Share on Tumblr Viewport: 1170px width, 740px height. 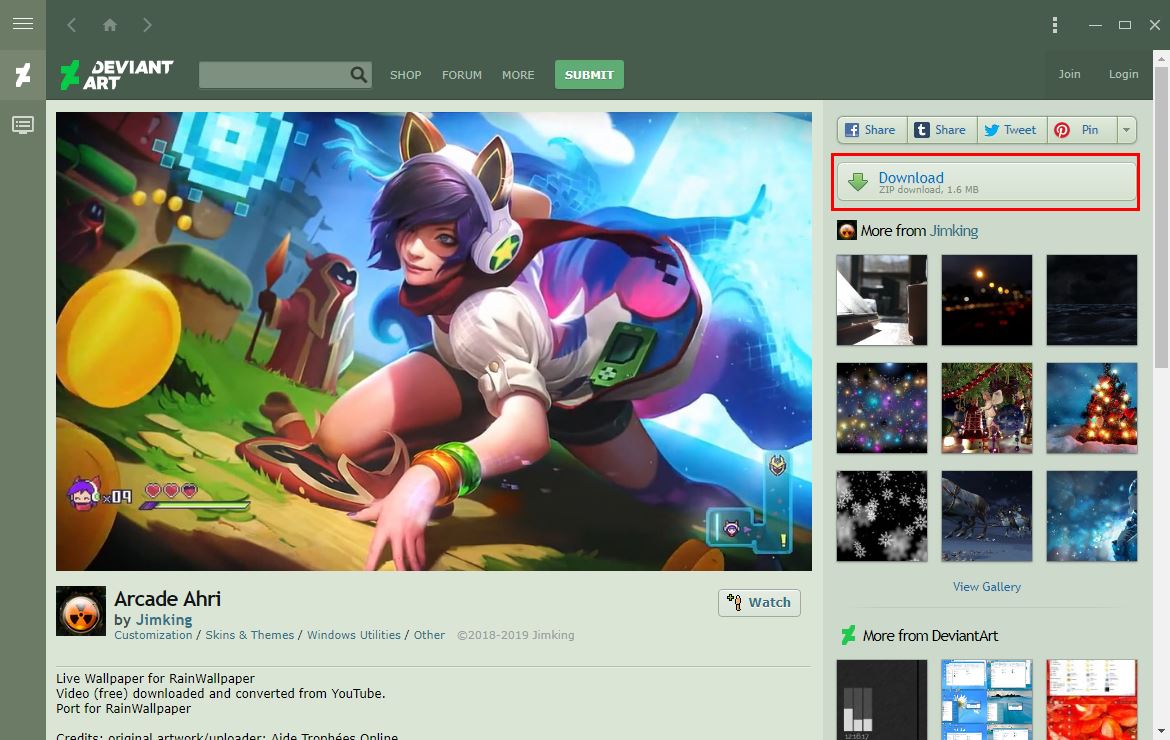coord(942,130)
